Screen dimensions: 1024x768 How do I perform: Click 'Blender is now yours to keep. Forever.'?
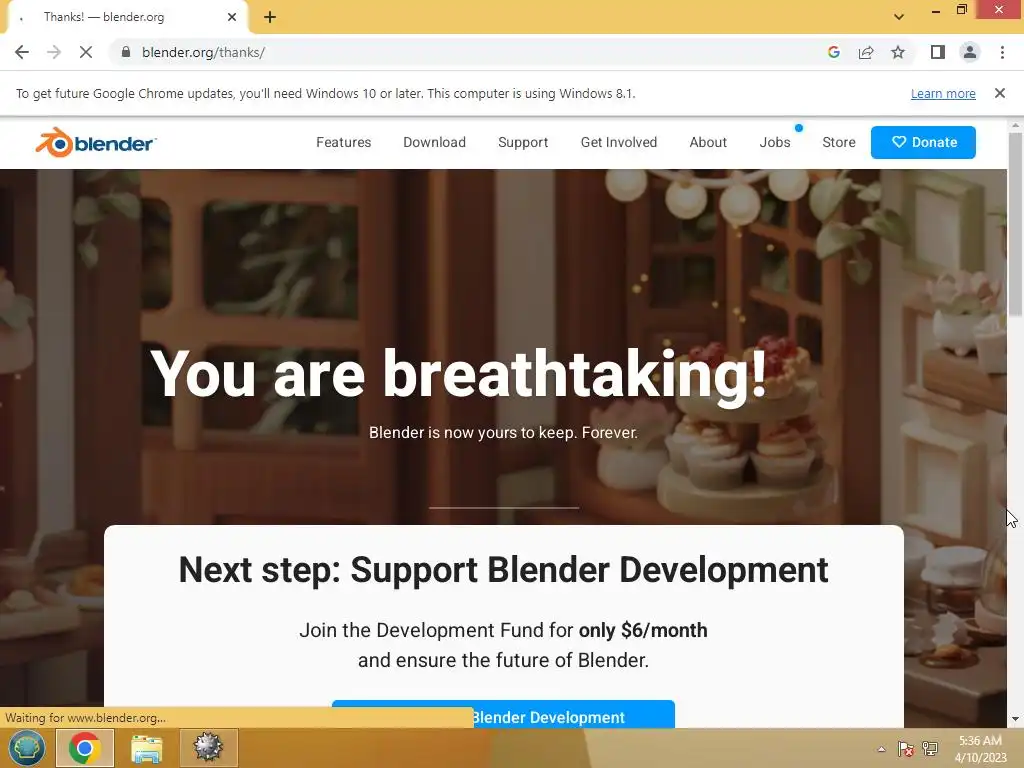coord(504,432)
